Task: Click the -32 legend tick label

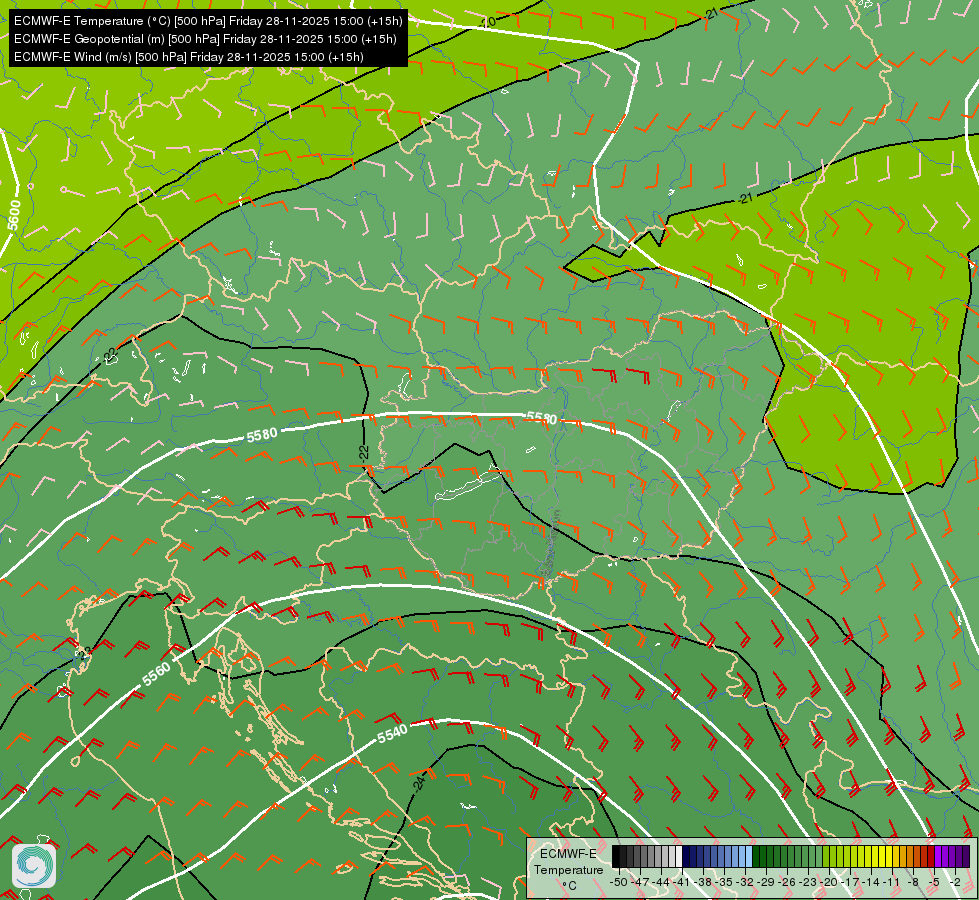Action: [745, 882]
